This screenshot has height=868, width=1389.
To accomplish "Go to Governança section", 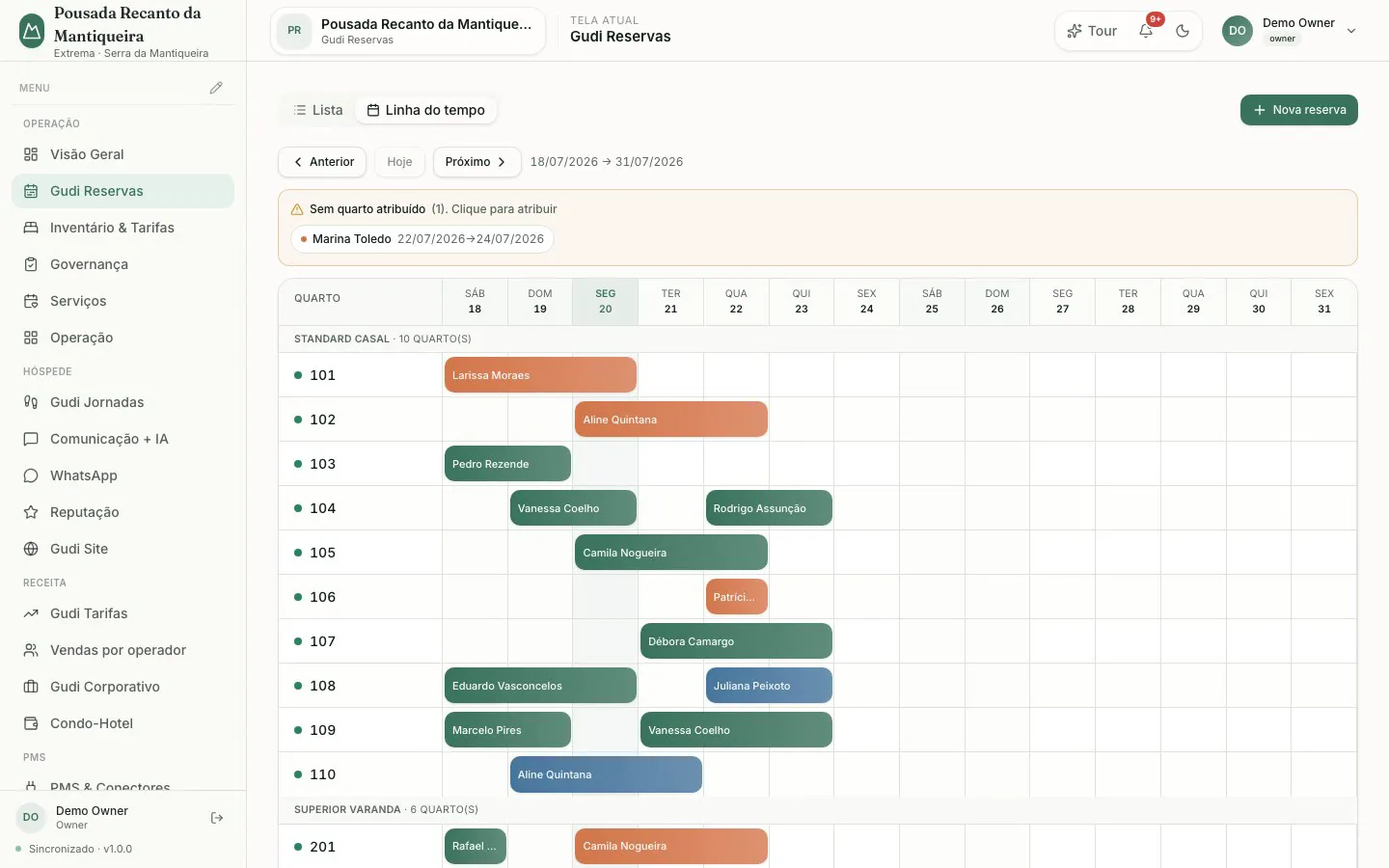I will (123, 264).
